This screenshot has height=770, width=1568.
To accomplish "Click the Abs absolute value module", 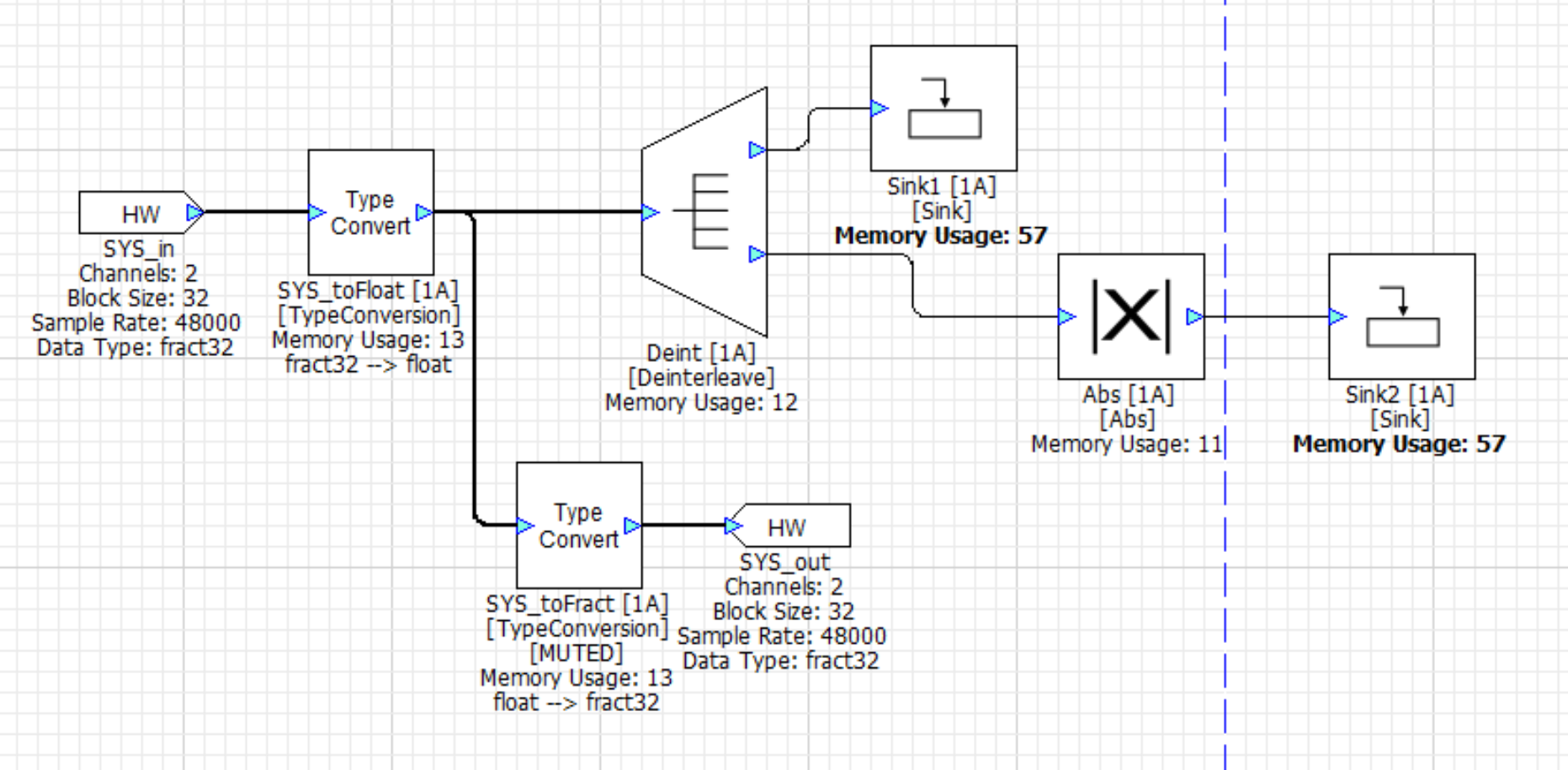I will tap(1130, 316).
